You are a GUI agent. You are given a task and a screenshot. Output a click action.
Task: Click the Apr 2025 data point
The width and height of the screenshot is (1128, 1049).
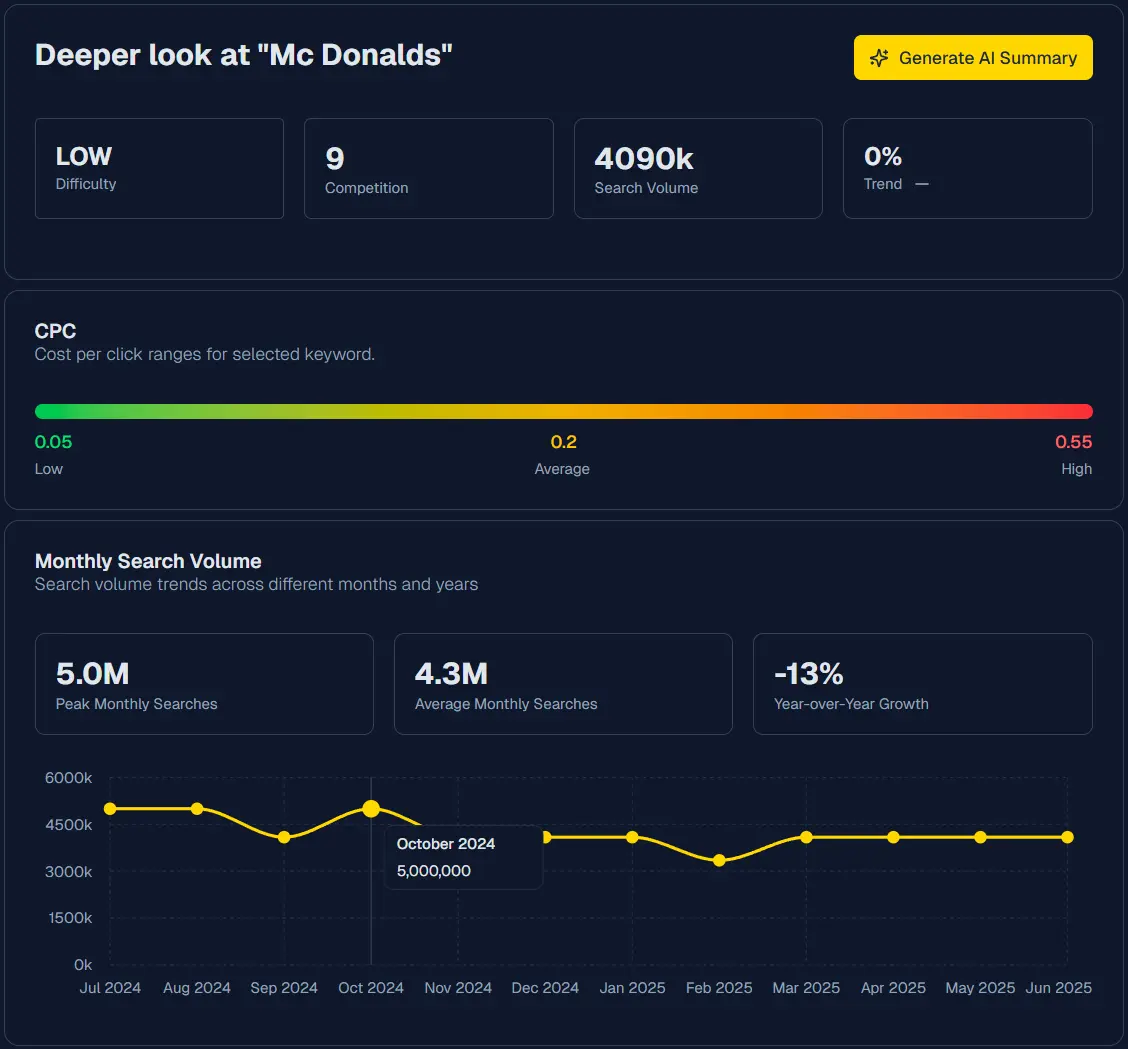click(893, 837)
